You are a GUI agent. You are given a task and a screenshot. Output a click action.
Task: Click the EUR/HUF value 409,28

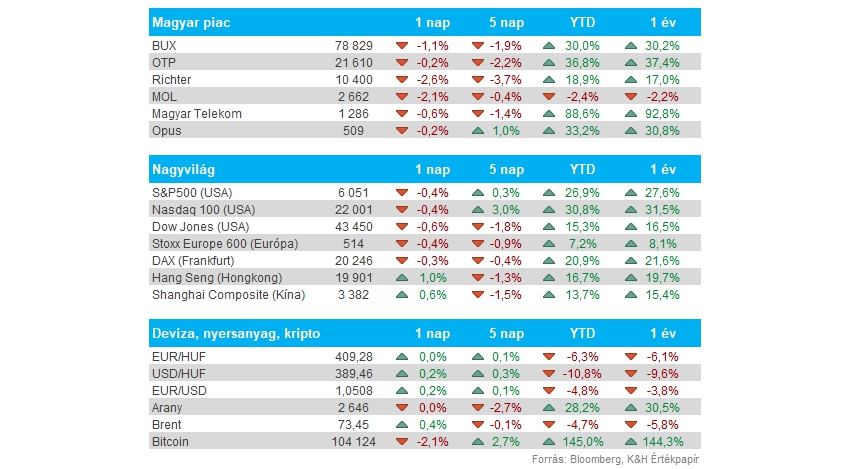pyautogui.click(x=355, y=357)
